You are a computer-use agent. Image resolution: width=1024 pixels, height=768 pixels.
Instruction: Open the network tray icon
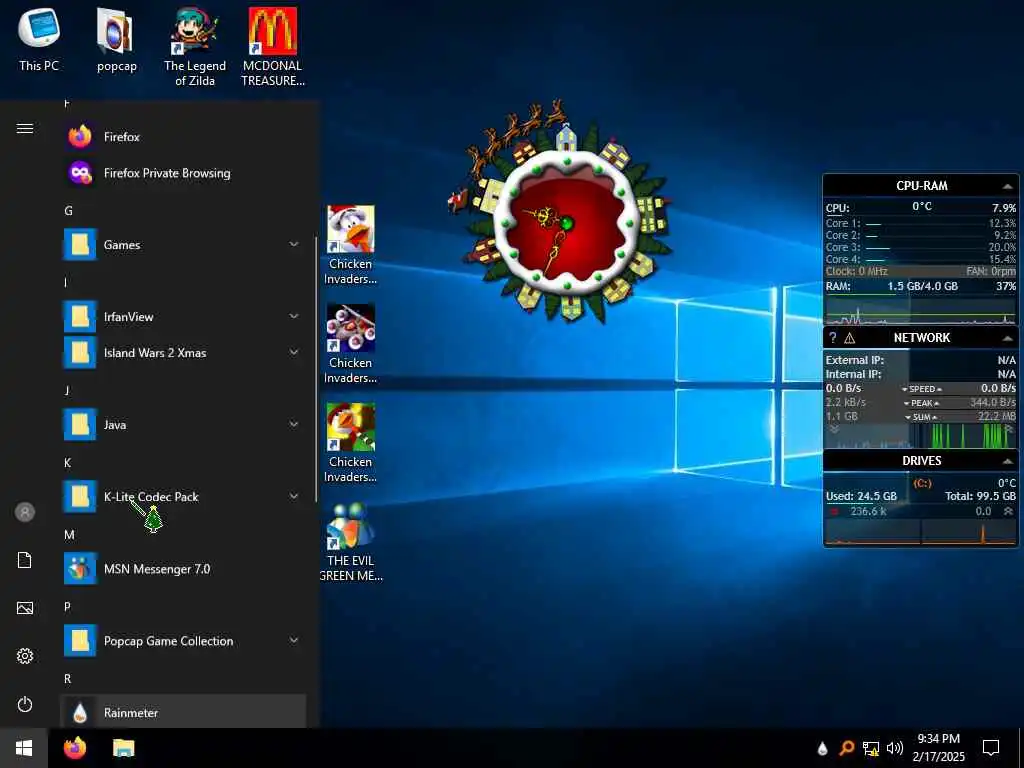pos(871,748)
